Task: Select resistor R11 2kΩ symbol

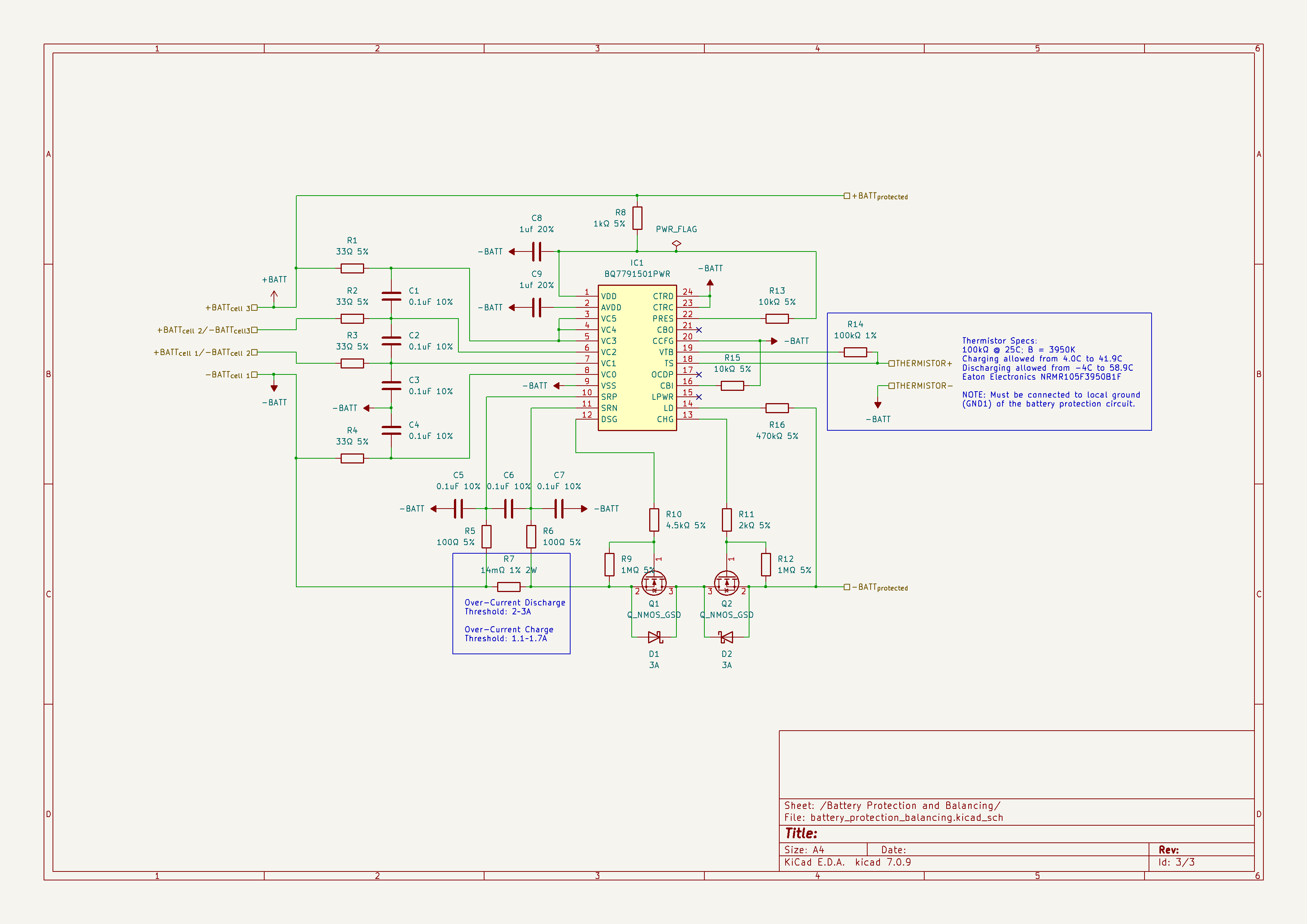Action: 726,519
